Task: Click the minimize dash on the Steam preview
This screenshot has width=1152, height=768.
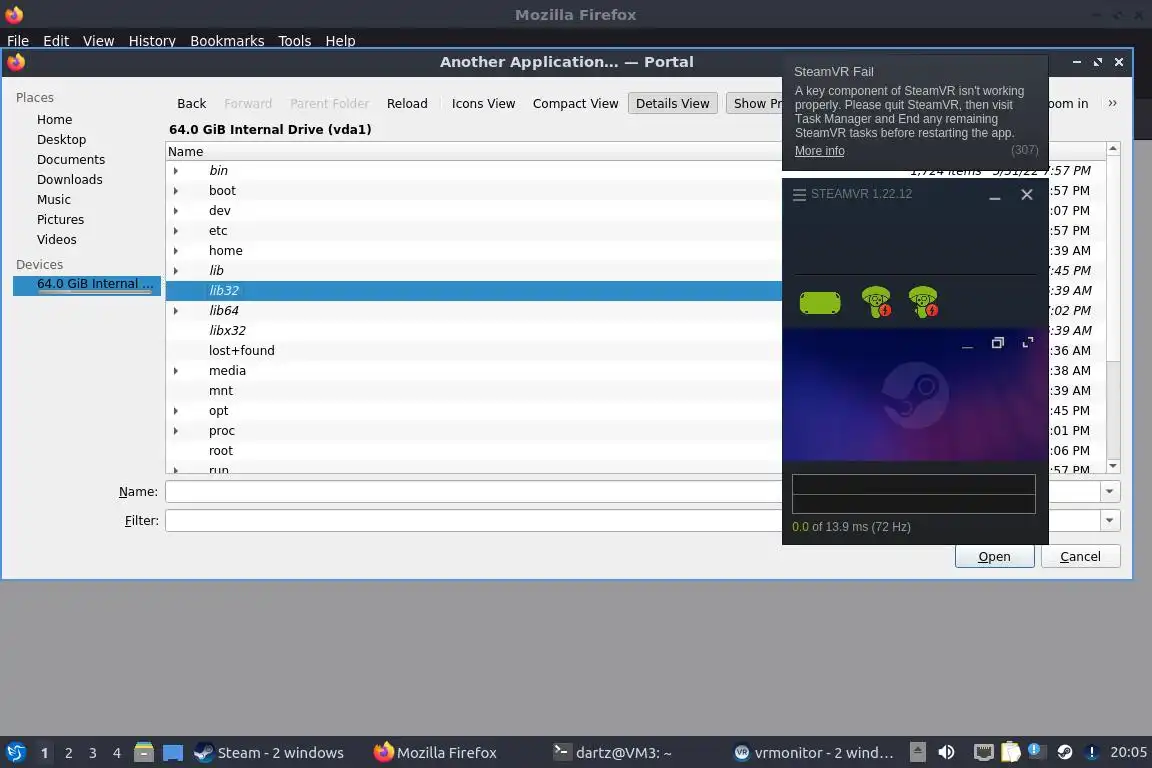Action: click(967, 347)
